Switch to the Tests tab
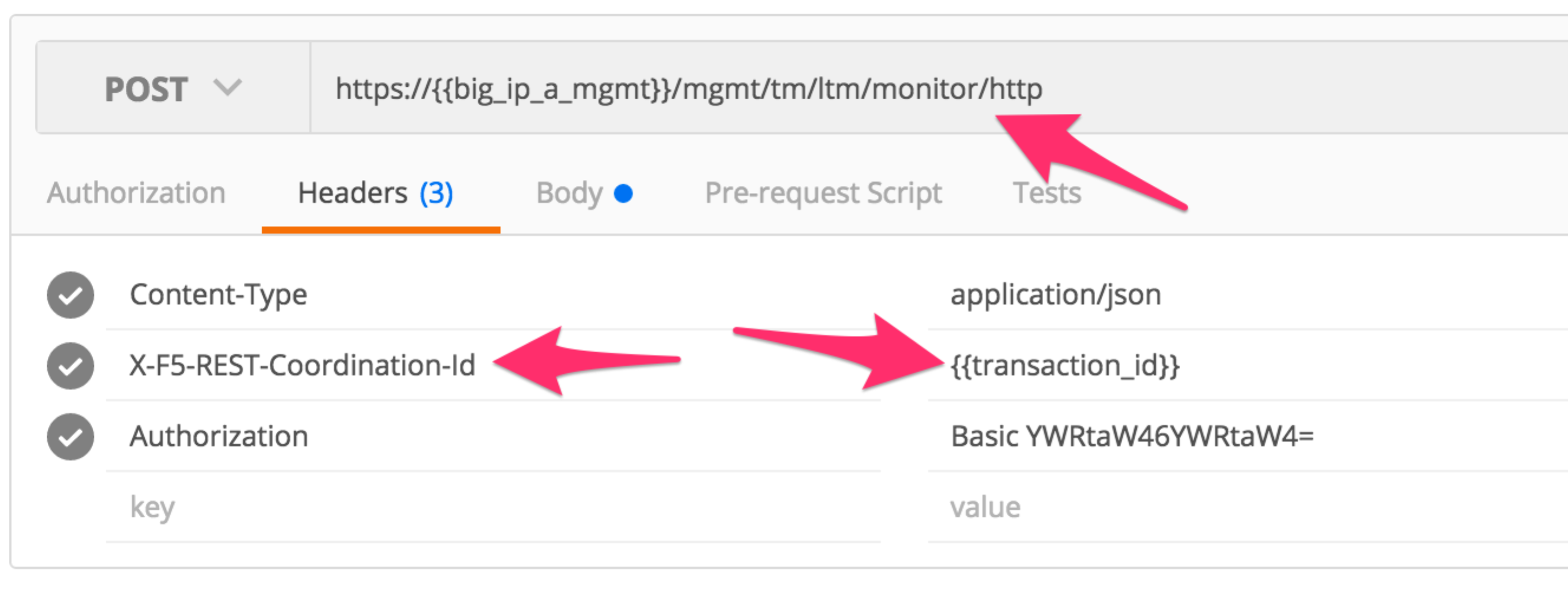Image resolution: width=1568 pixels, height=609 pixels. pos(1047,194)
